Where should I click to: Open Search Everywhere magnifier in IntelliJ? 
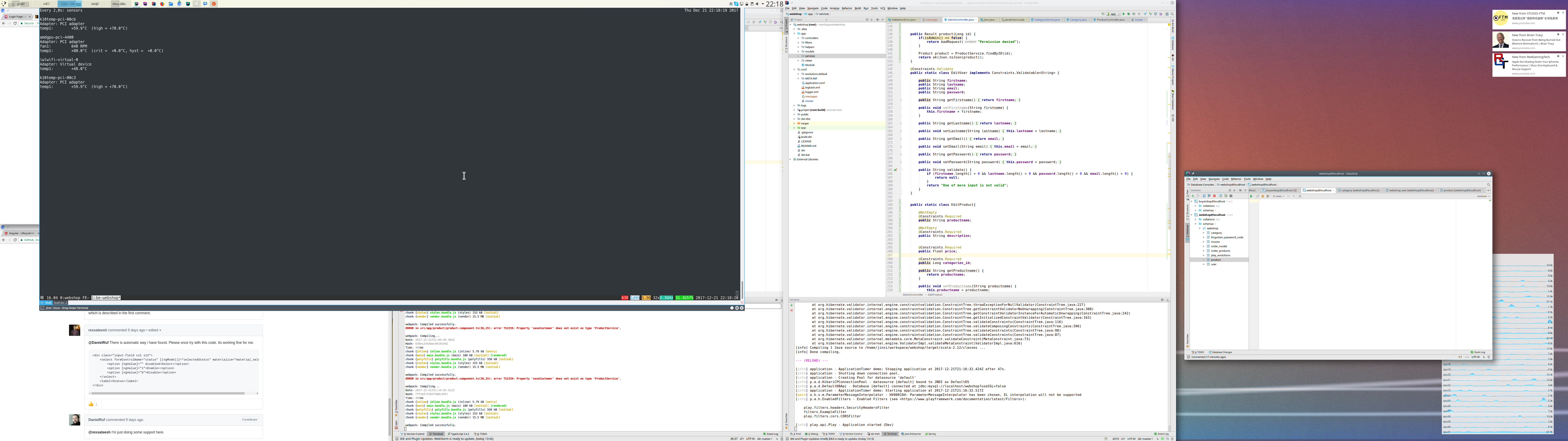[1172, 14]
